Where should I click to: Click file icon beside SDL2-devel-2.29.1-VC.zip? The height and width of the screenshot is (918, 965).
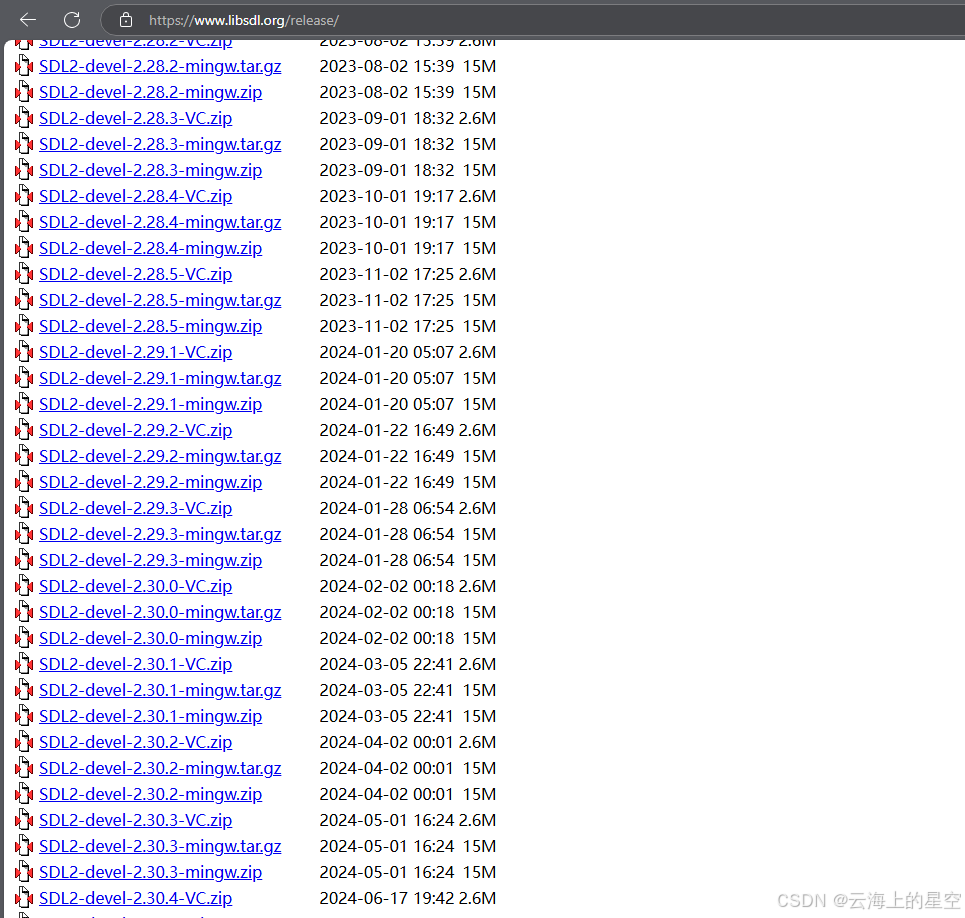click(x=24, y=351)
